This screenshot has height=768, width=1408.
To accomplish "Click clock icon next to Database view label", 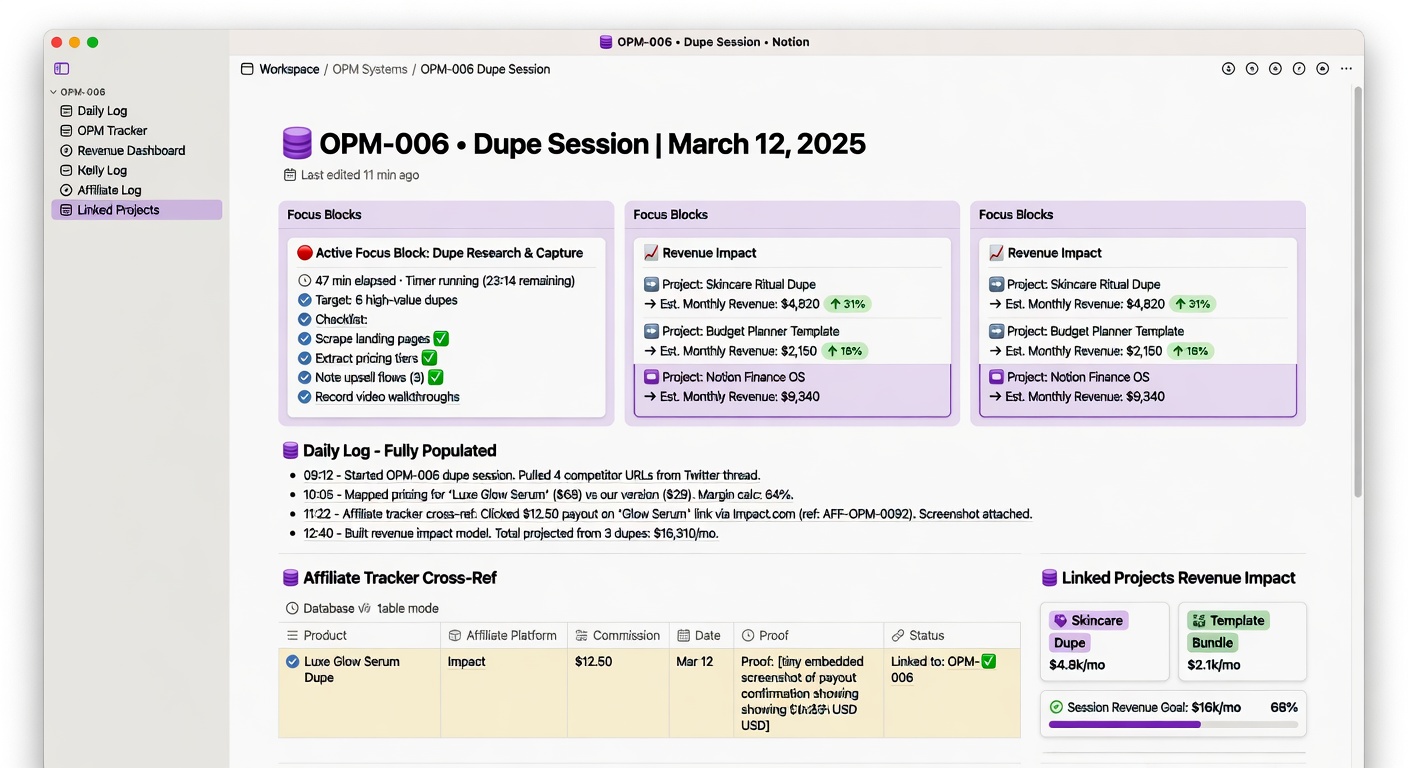I will pyautogui.click(x=292, y=608).
